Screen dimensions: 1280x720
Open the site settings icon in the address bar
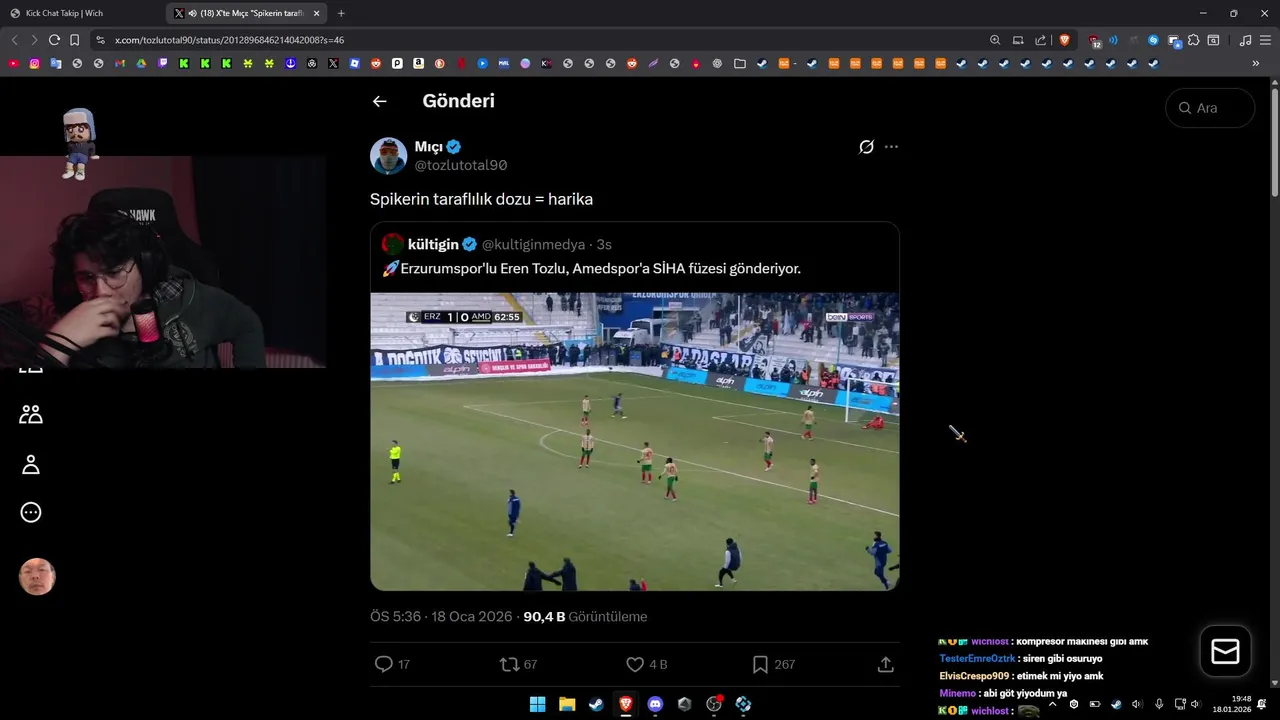[100, 40]
